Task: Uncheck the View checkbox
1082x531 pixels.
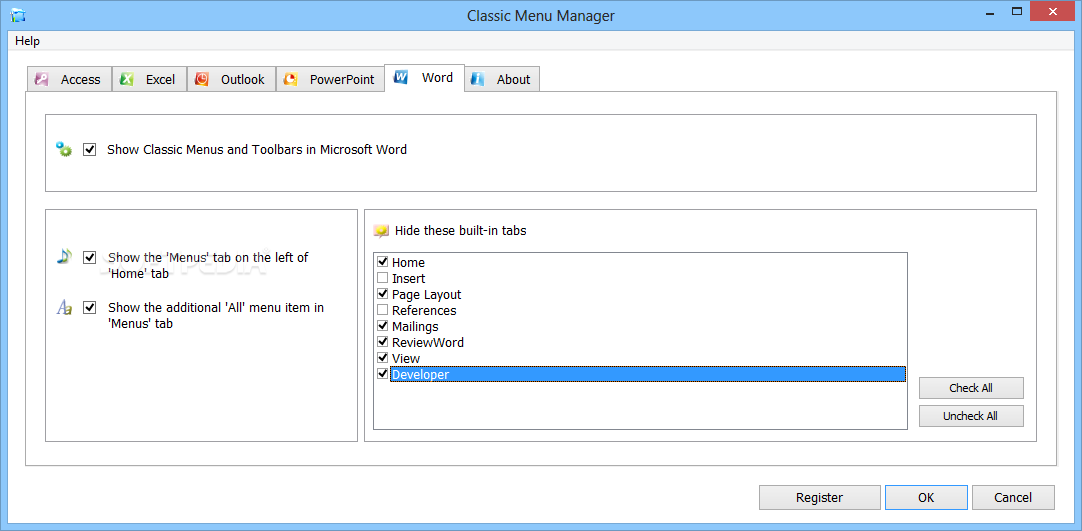Action: click(383, 357)
